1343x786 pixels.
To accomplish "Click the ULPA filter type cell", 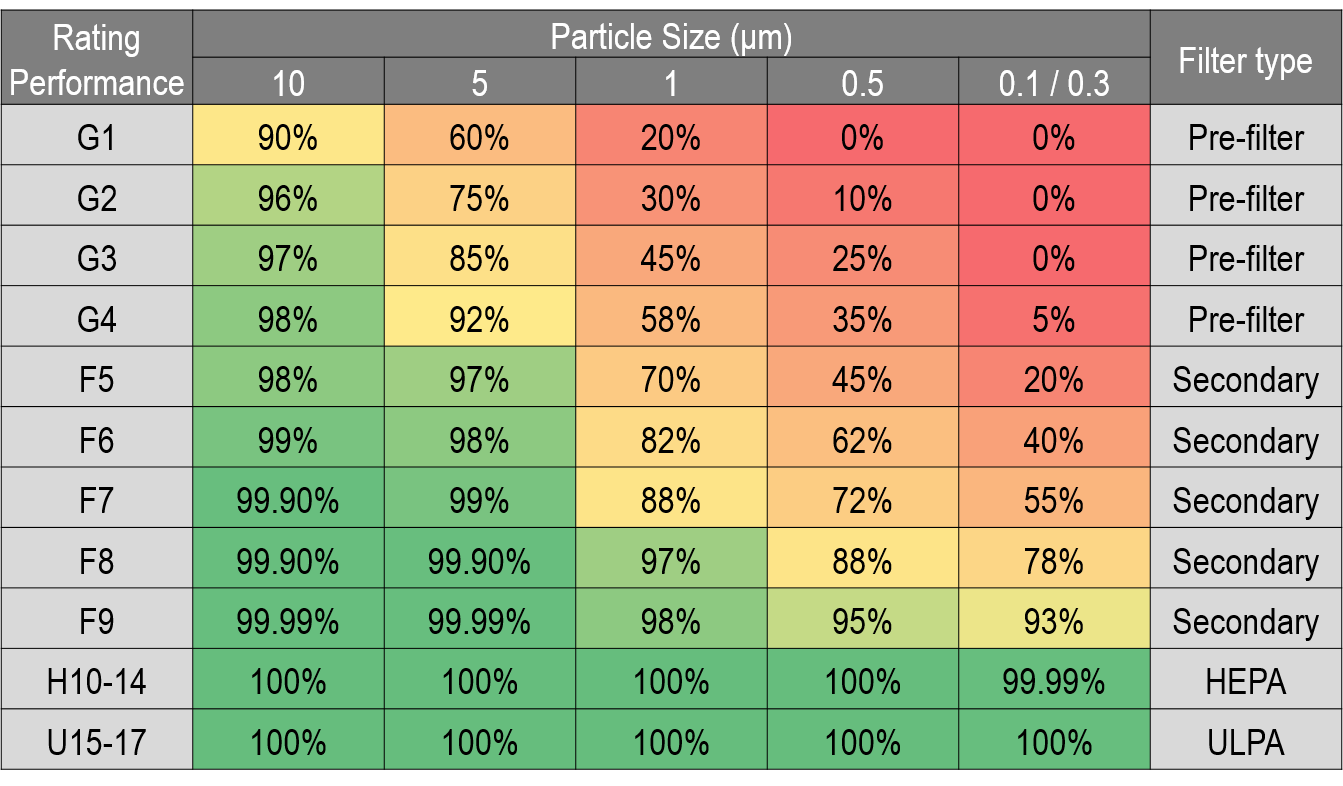I will click(x=1245, y=743).
